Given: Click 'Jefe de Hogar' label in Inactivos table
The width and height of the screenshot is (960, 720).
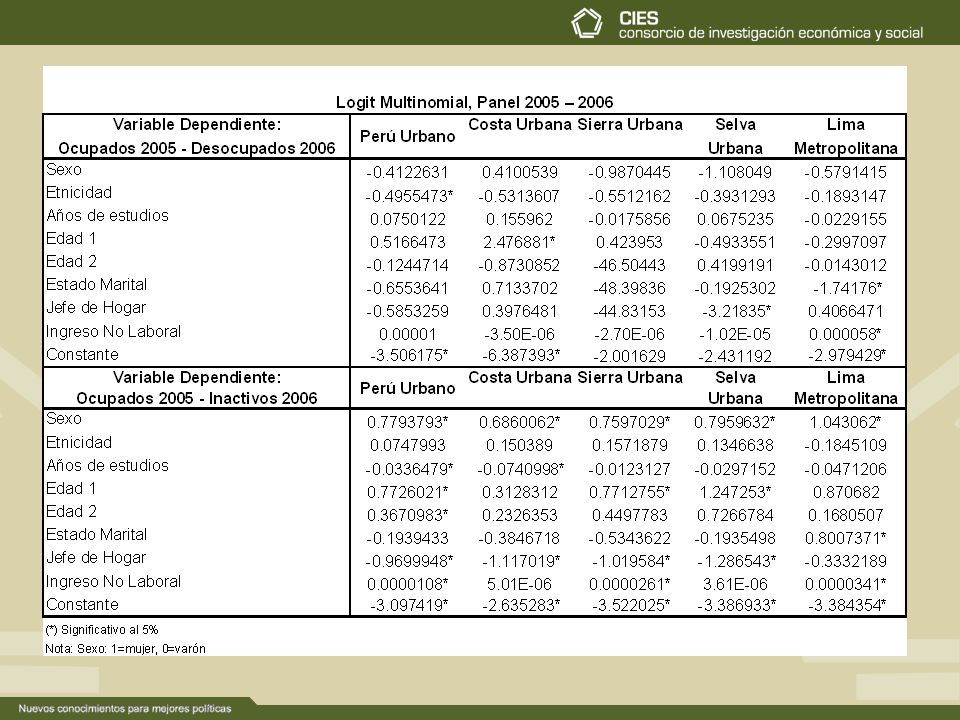Looking at the screenshot, I should coord(96,558).
